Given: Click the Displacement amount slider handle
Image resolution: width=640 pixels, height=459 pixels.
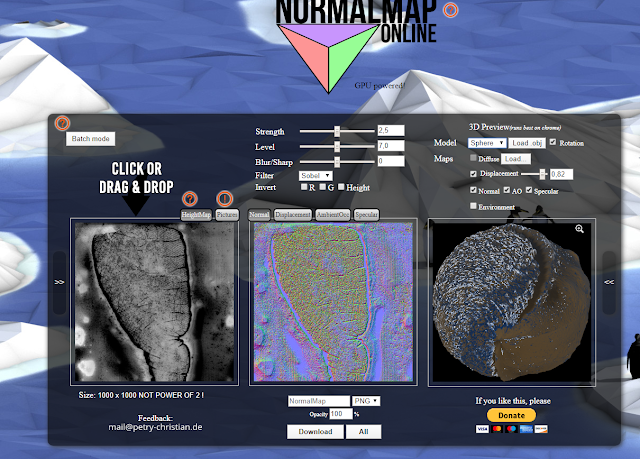Looking at the screenshot, I should (x=542, y=174).
